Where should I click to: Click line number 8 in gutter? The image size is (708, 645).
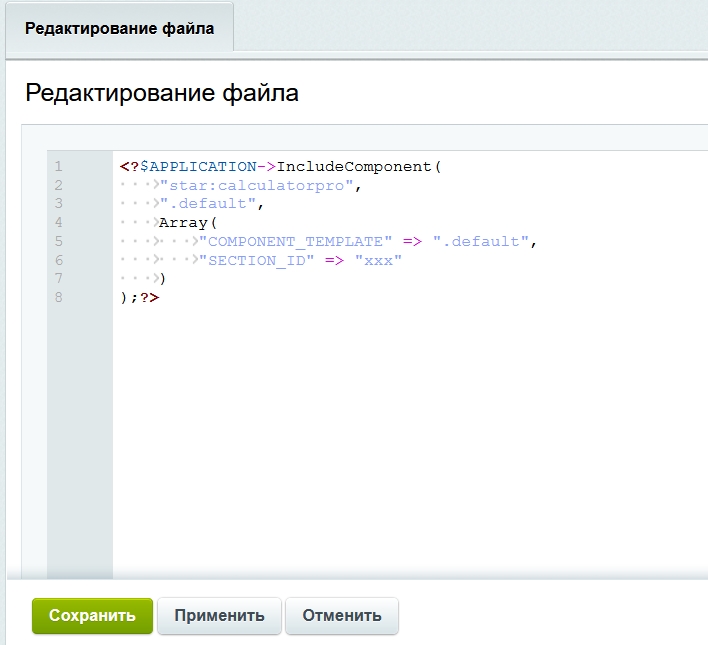[x=59, y=297]
